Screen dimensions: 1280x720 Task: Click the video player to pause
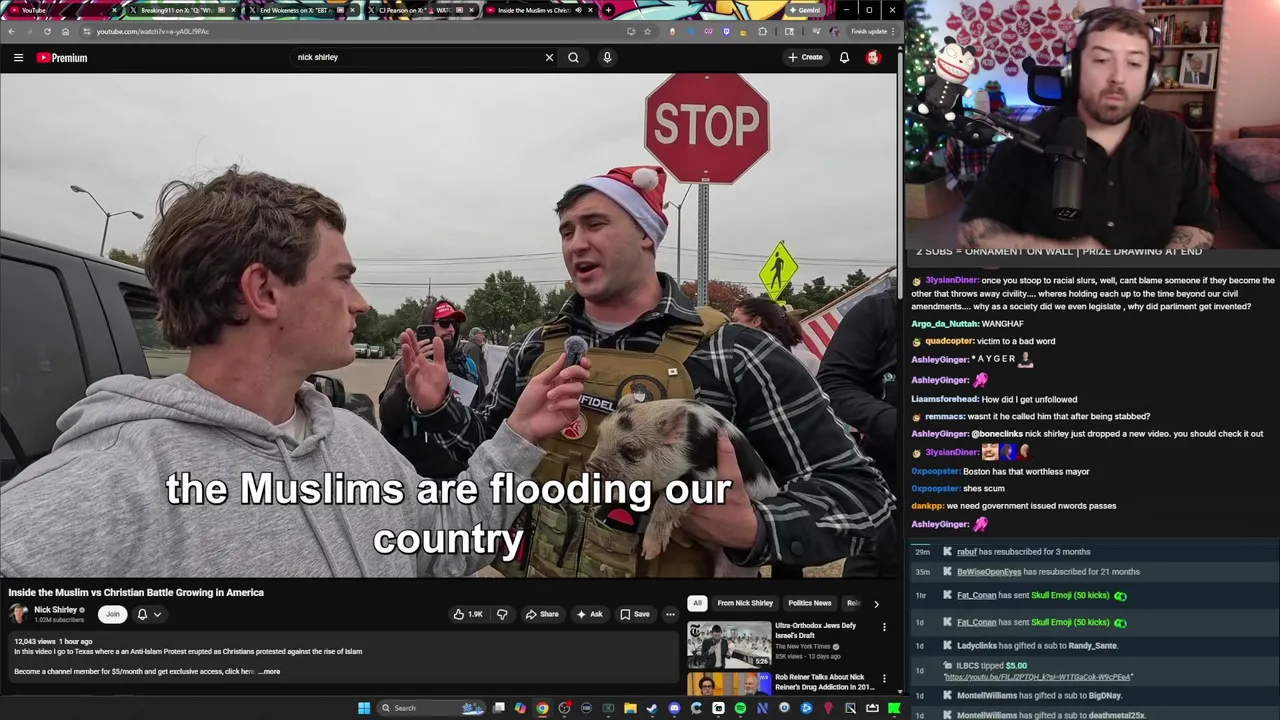(x=448, y=325)
